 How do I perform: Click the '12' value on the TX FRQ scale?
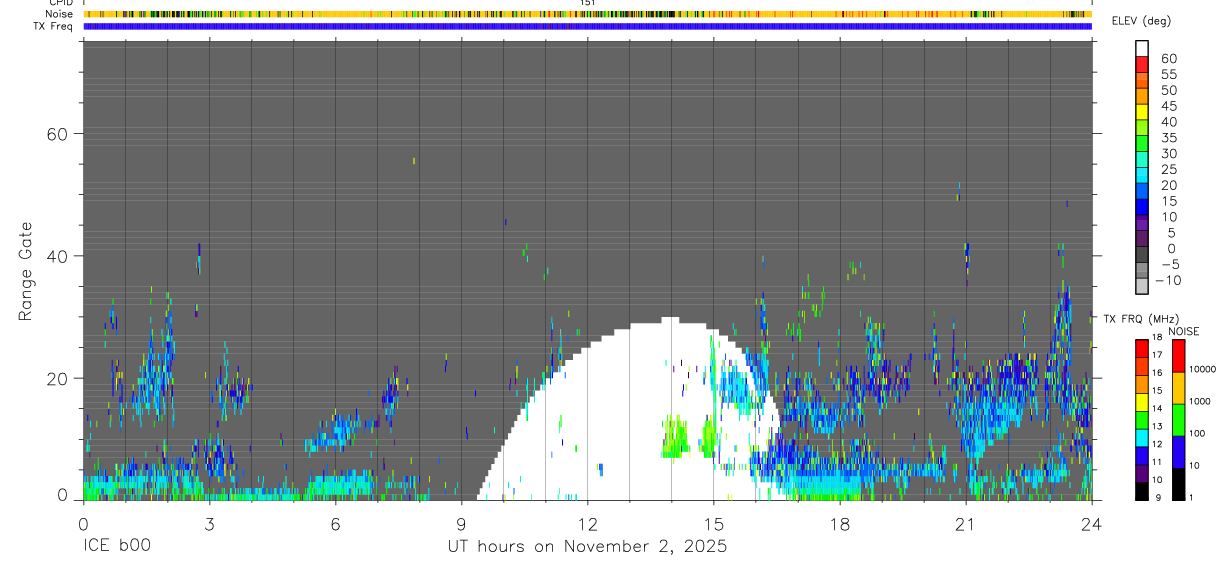pos(1157,444)
